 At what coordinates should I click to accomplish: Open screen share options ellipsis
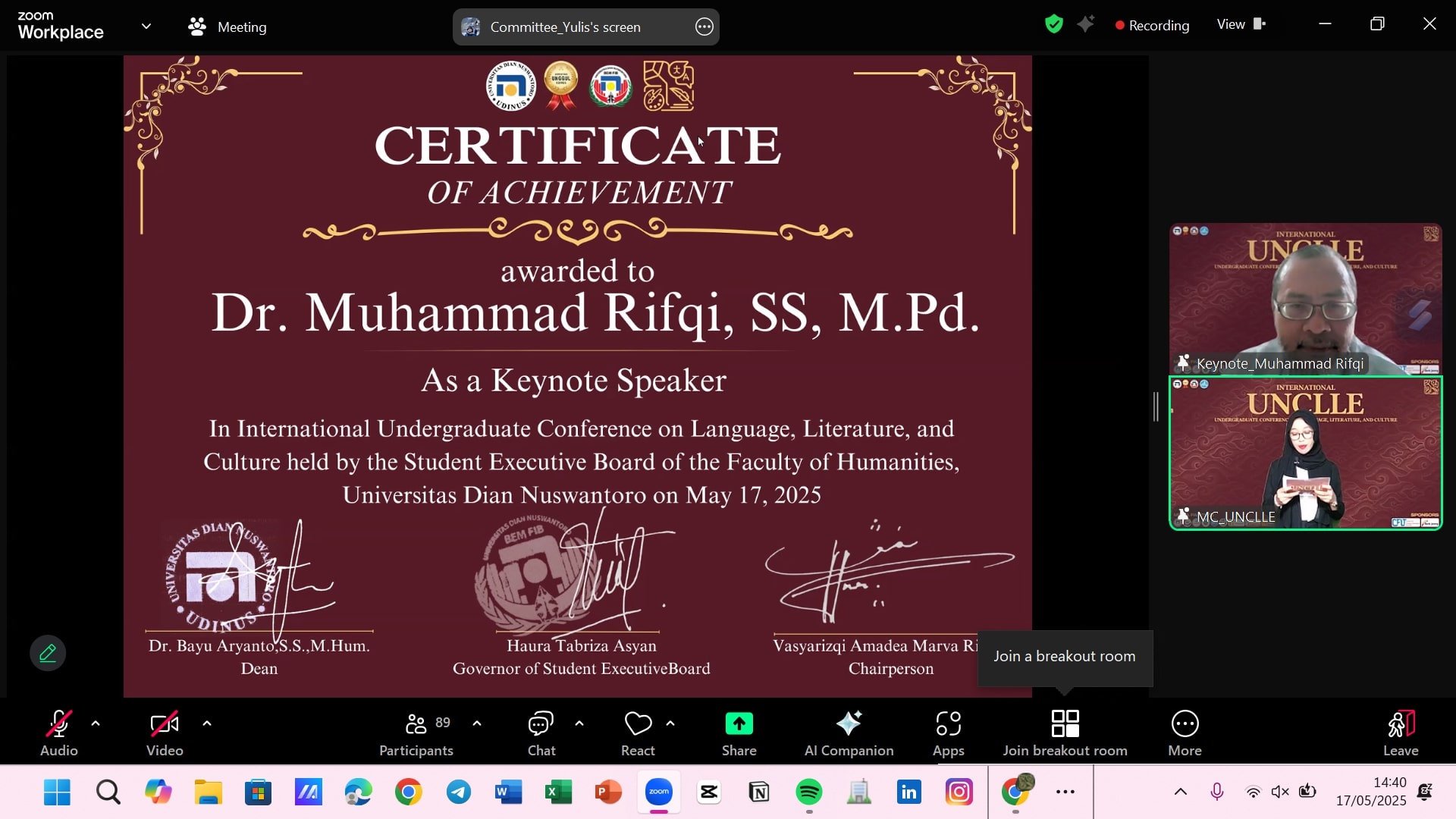(x=704, y=27)
